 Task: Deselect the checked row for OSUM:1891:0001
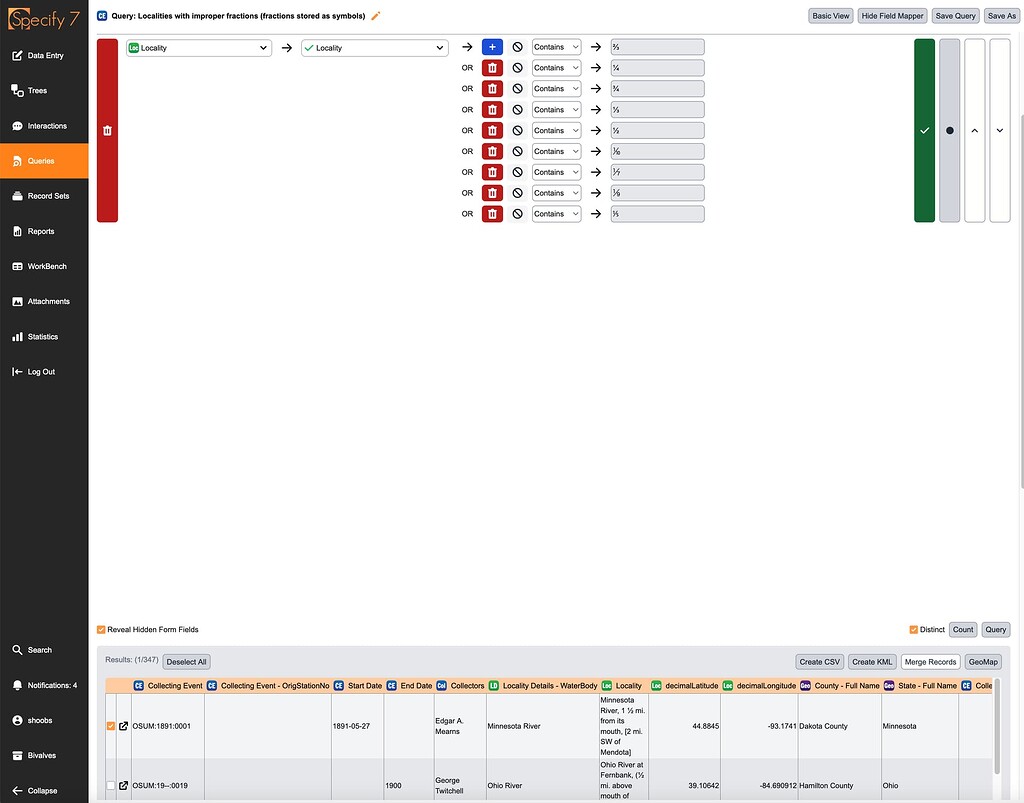[x=110, y=726]
